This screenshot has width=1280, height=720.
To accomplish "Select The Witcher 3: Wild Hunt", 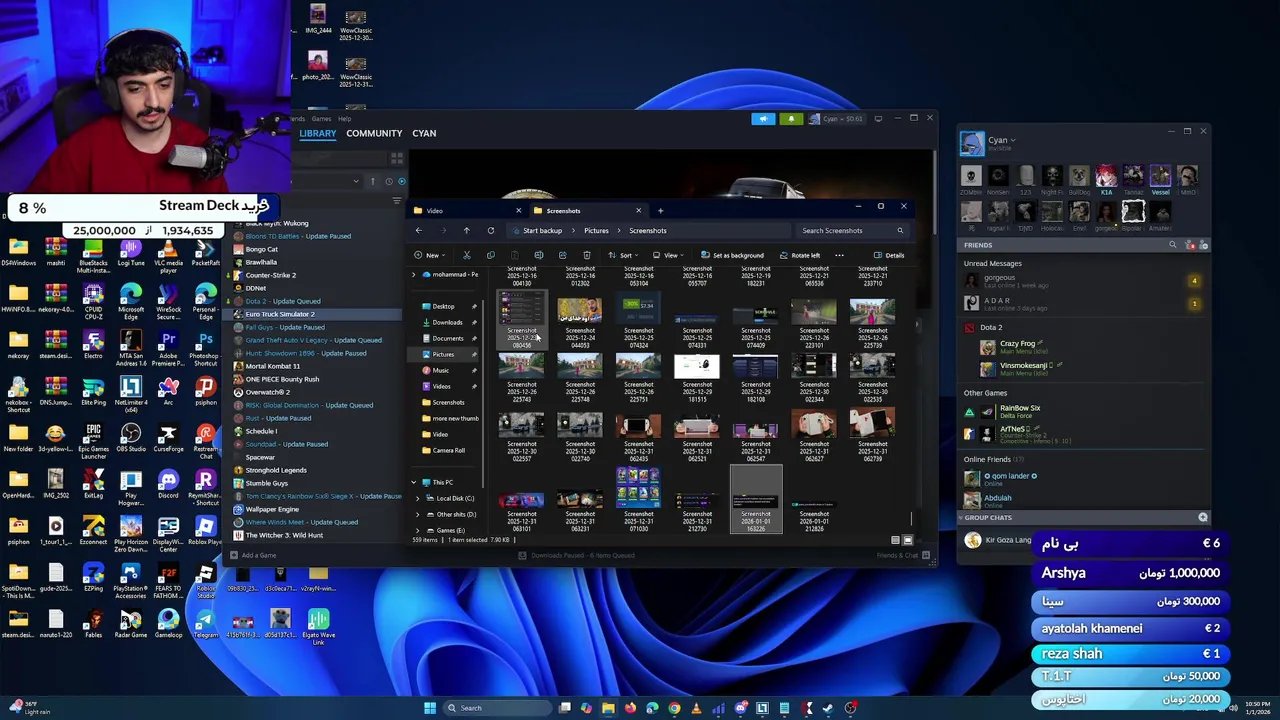I will click(x=284, y=535).
